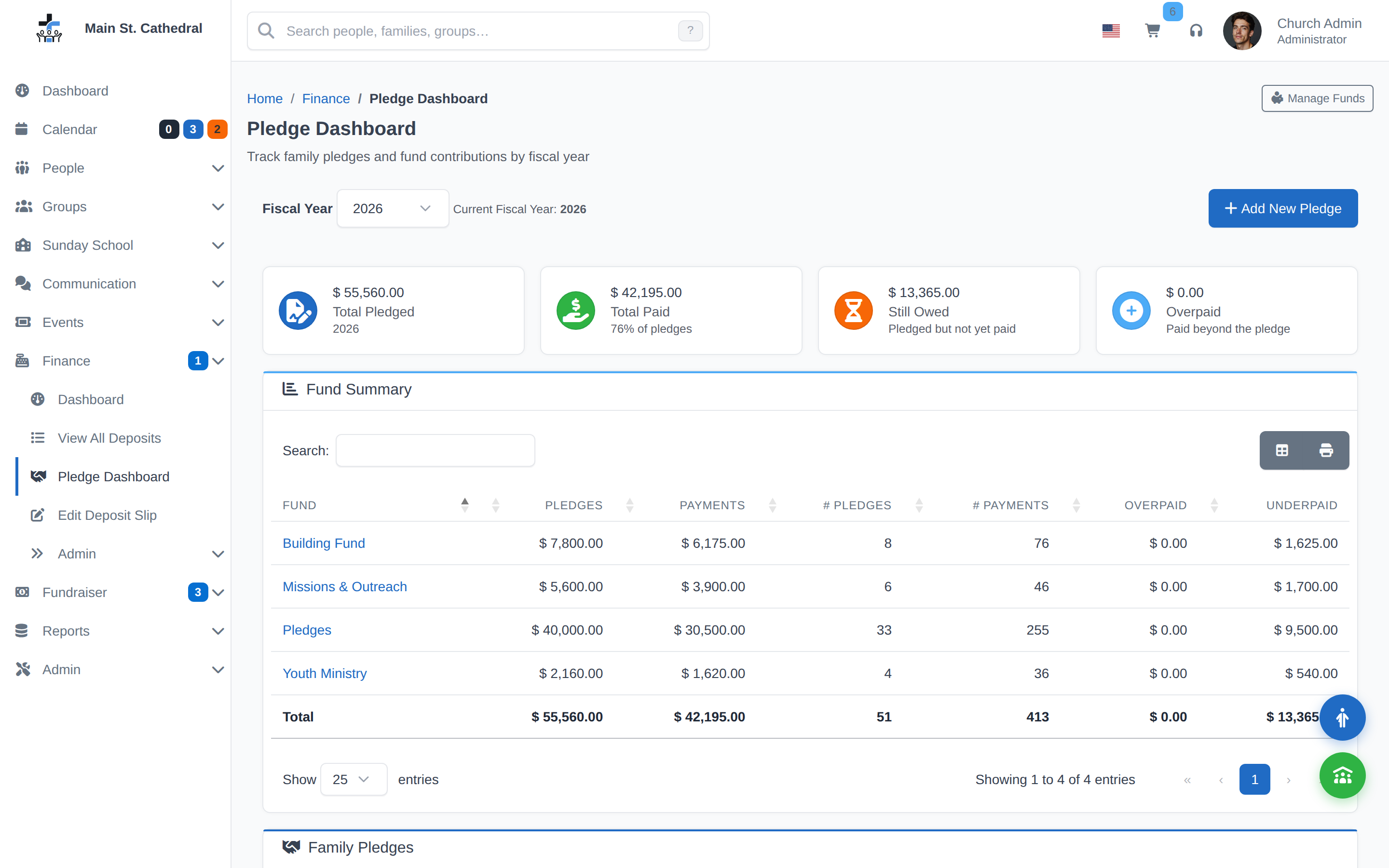Focus the Fund Summary Search field
This screenshot has width=1389, height=868.
(x=435, y=451)
